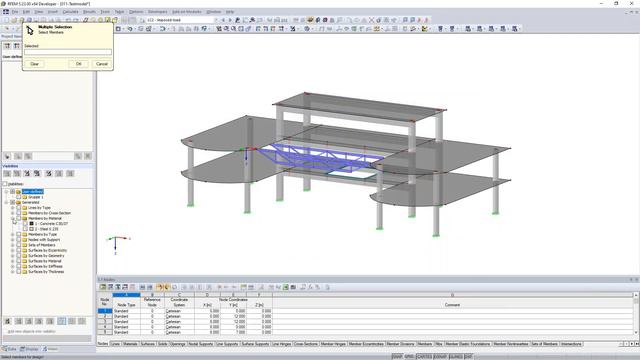Click black color swatch of Concrete material
Screen dimensions: 640x360
31,224
